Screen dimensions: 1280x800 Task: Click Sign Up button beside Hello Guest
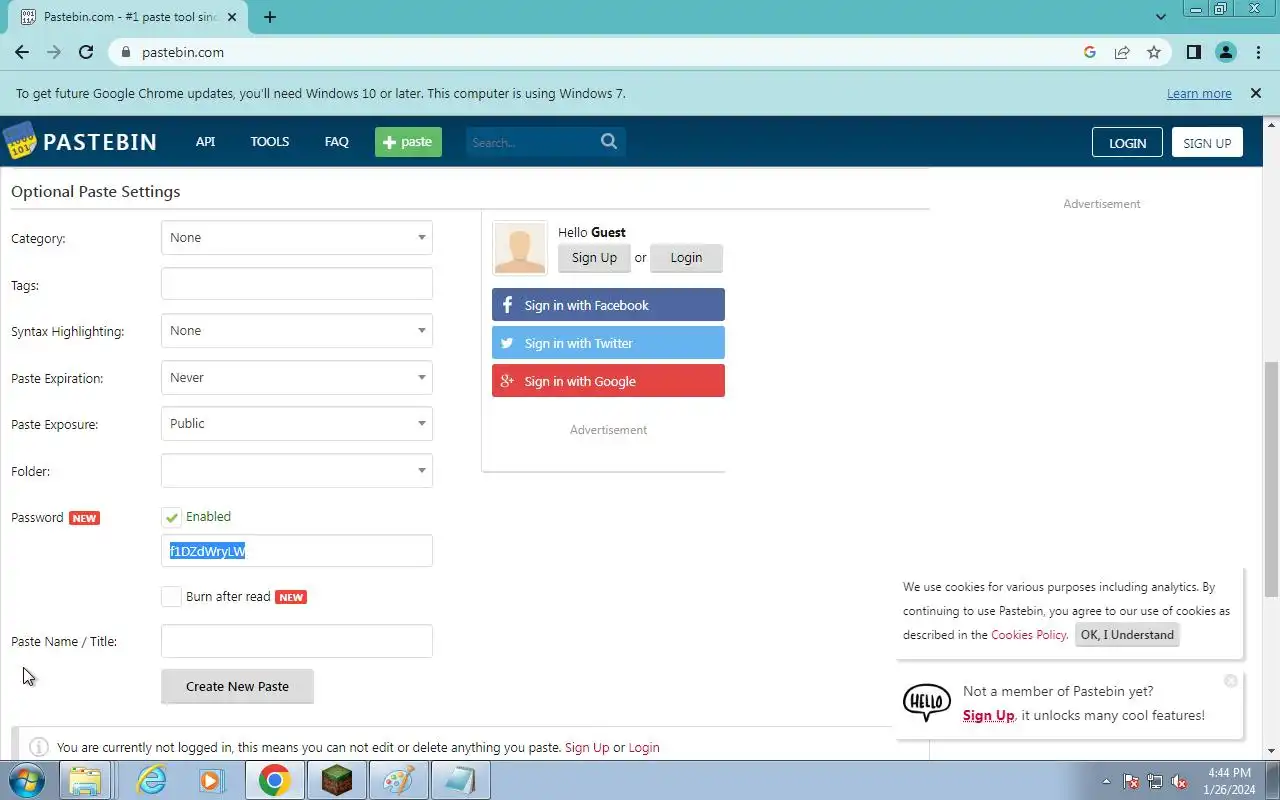594,258
